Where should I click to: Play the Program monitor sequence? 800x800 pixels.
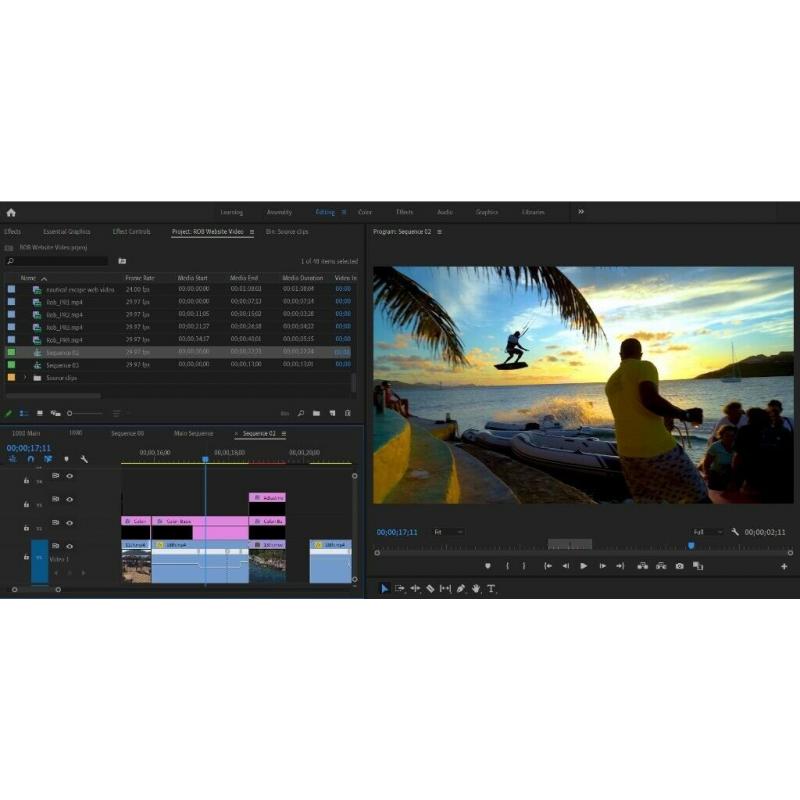(584, 566)
